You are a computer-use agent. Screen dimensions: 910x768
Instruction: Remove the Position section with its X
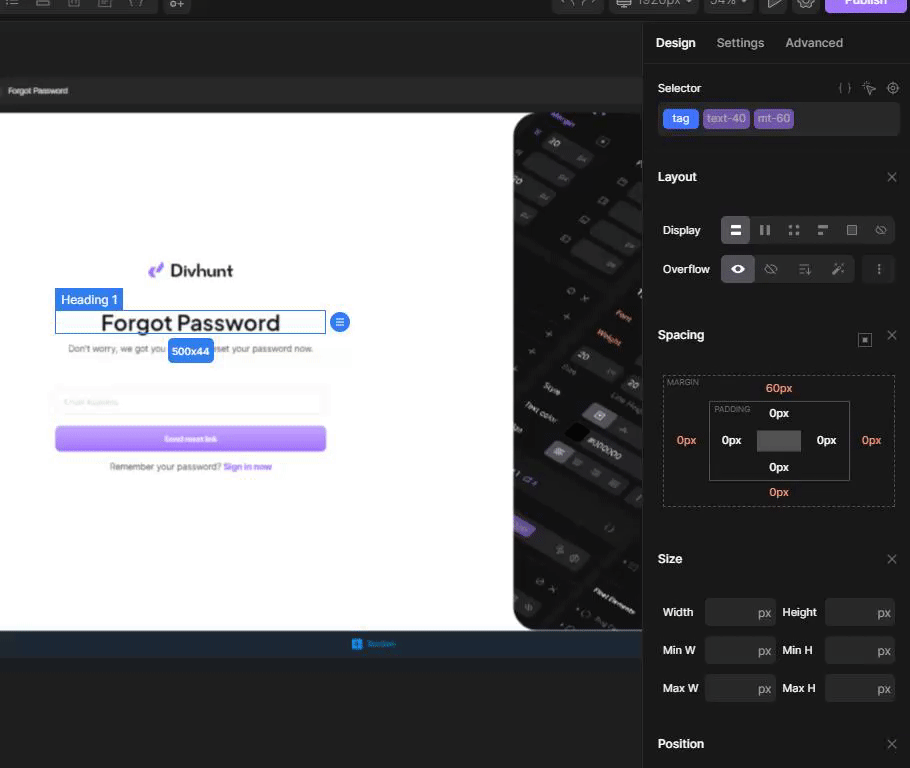[892, 744]
